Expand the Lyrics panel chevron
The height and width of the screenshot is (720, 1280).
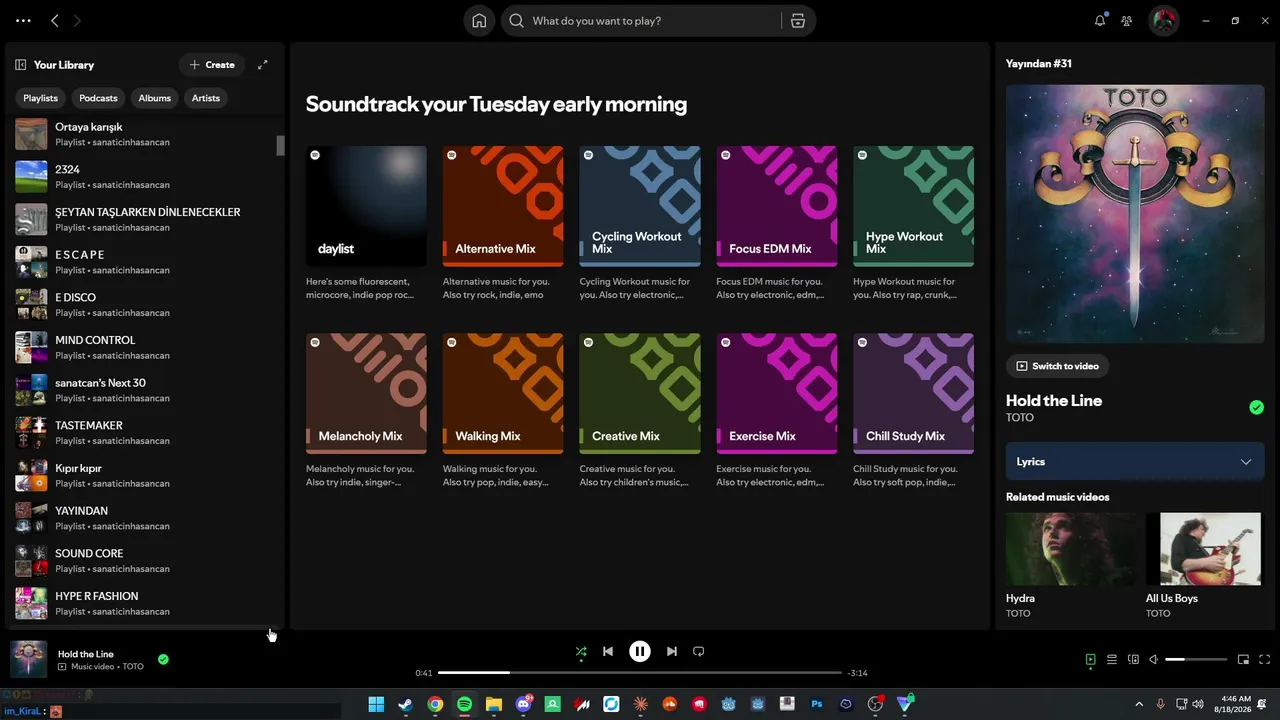[1246, 462]
